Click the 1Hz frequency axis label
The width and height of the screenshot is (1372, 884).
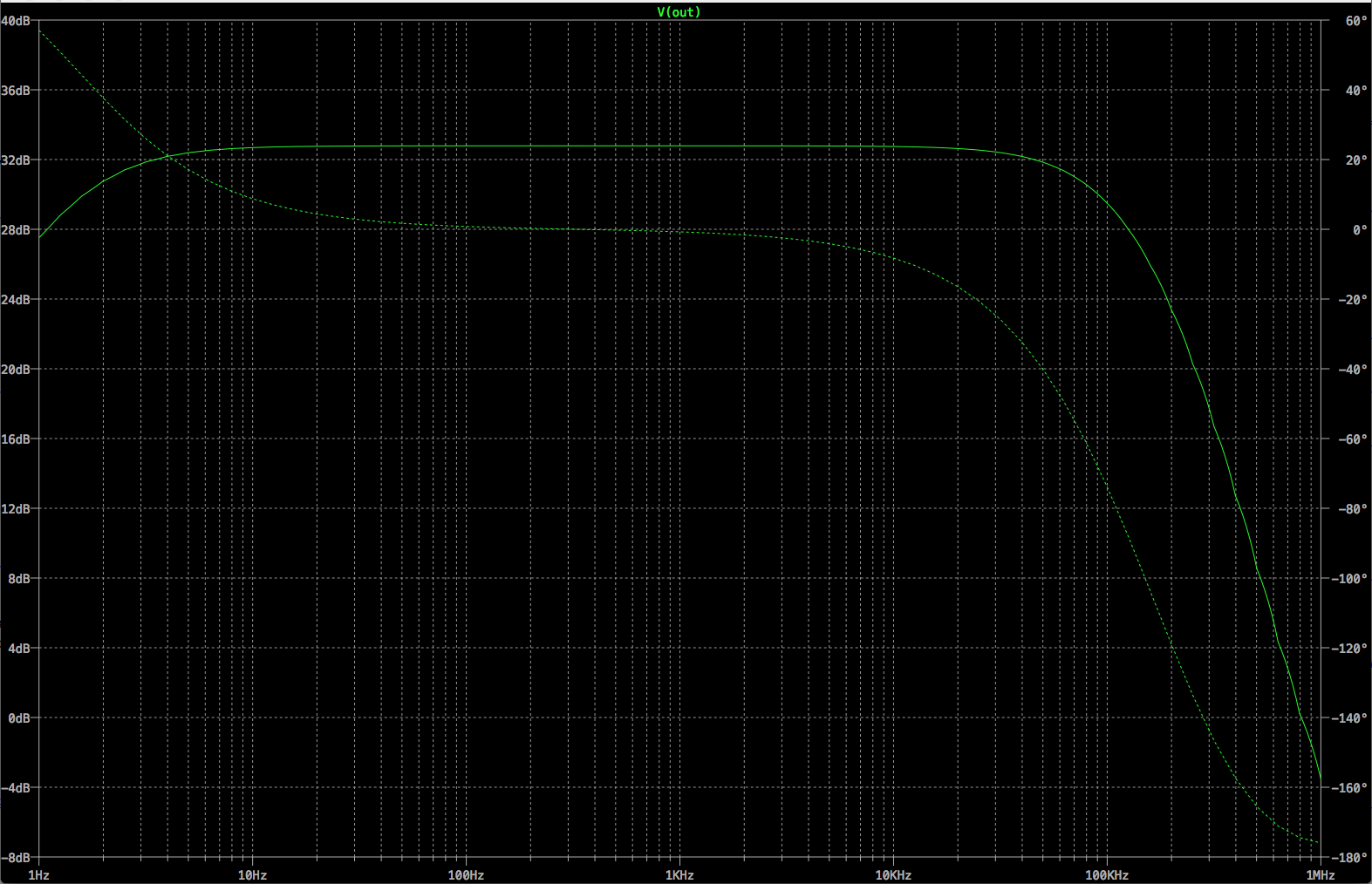pos(38,874)
